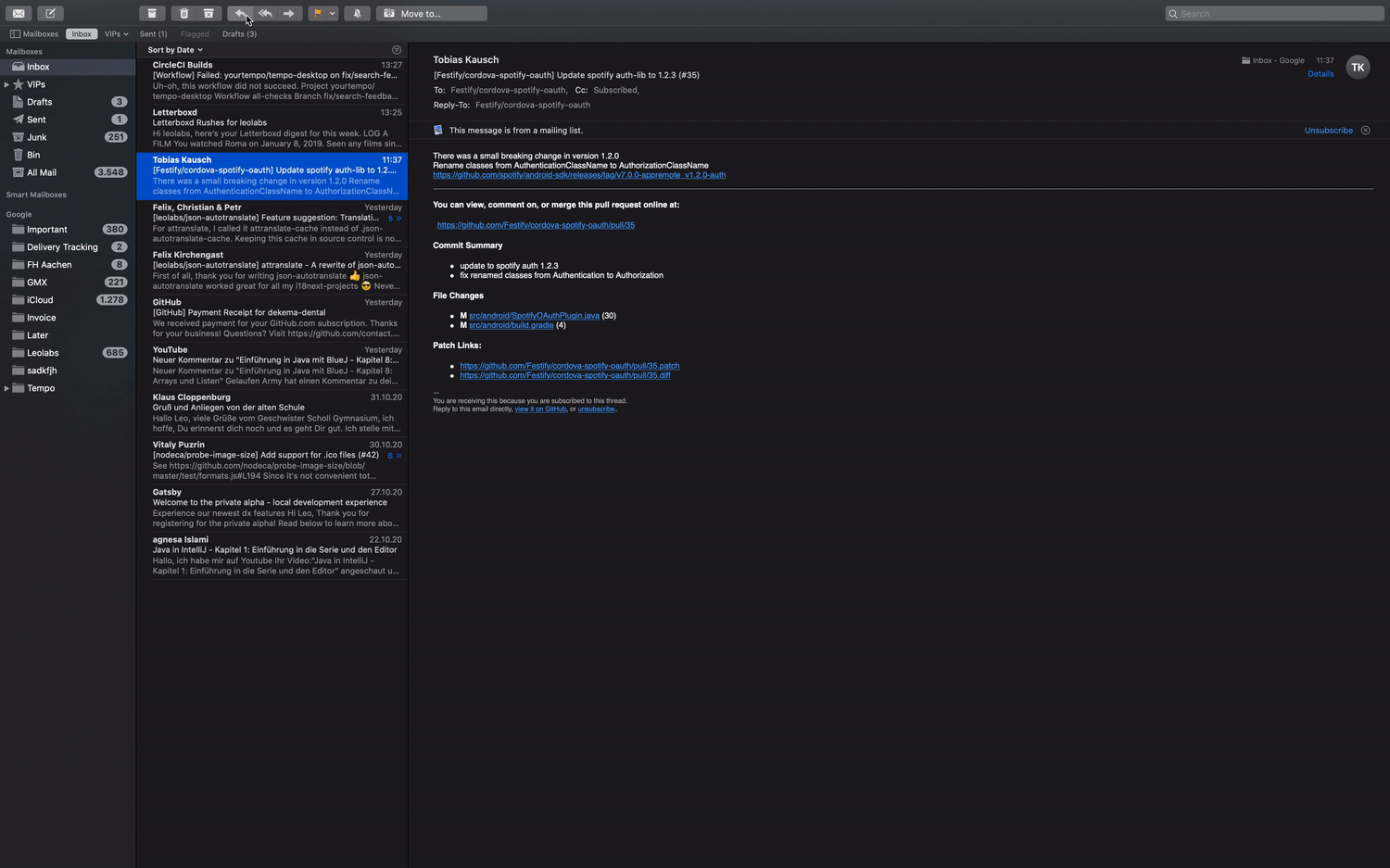The height and width of the screenshot is (868, 1390).
Task: Reply All to the selected message
Action: point(265,13)
